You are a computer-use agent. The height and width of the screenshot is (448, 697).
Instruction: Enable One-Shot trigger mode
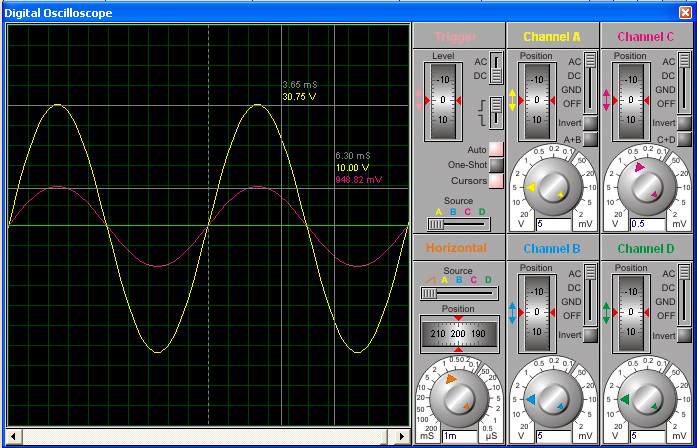tap(496, 165)
